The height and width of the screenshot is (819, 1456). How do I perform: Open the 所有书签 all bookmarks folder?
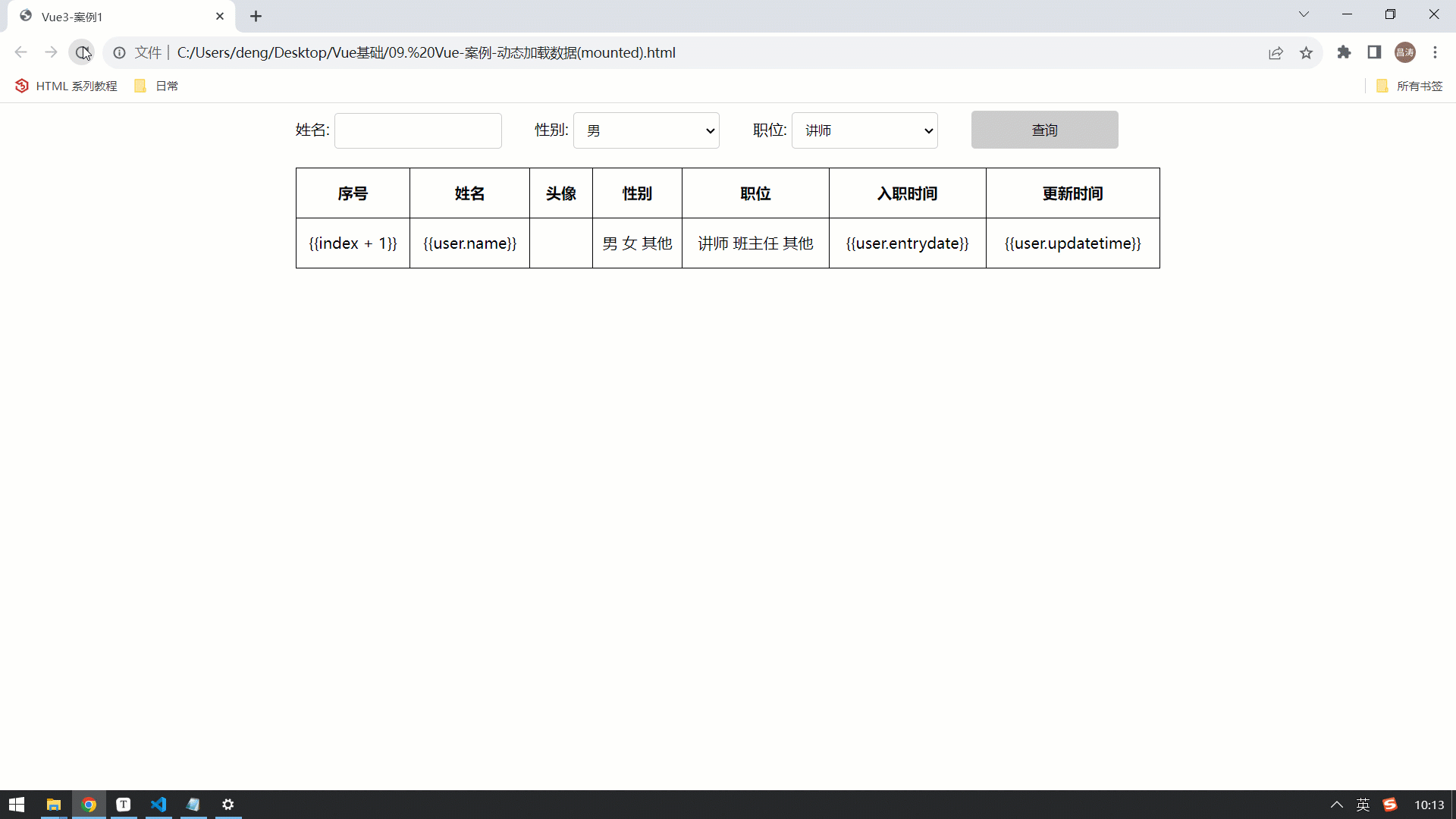1409,86
